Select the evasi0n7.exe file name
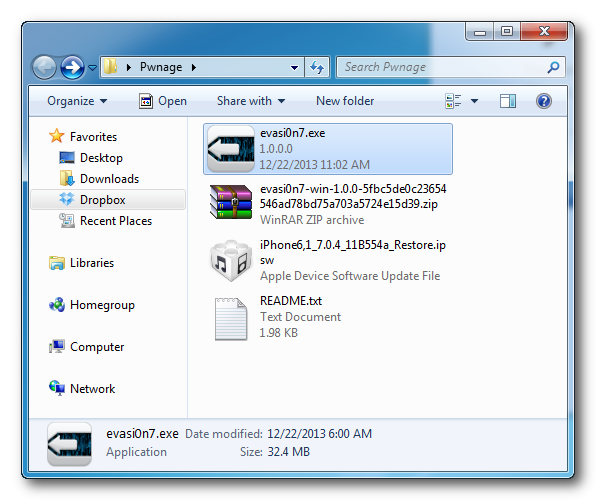This screenshot has height=500, width=596. point(292,133)
